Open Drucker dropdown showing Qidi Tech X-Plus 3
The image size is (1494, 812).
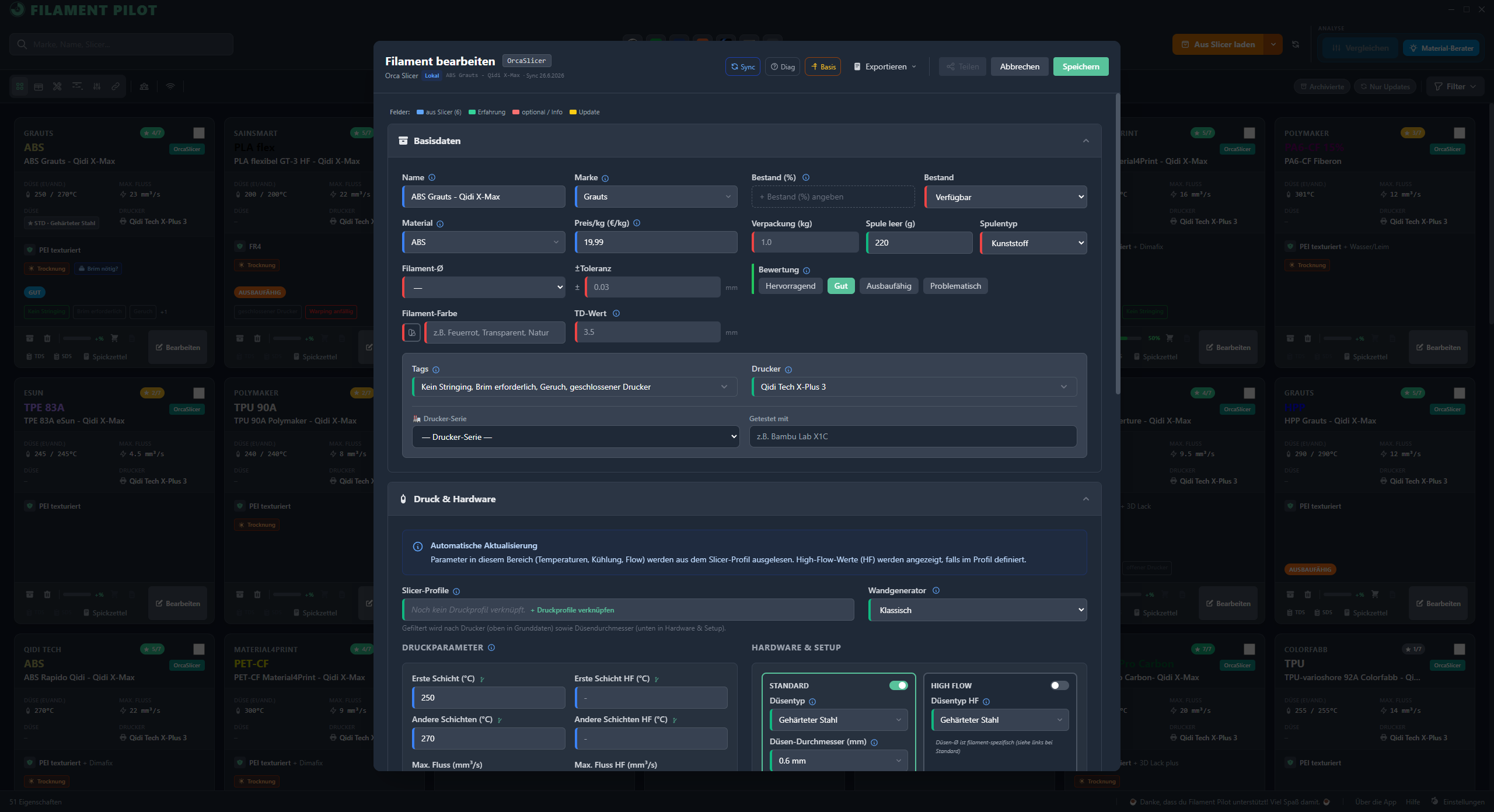(x=914, y=387)
